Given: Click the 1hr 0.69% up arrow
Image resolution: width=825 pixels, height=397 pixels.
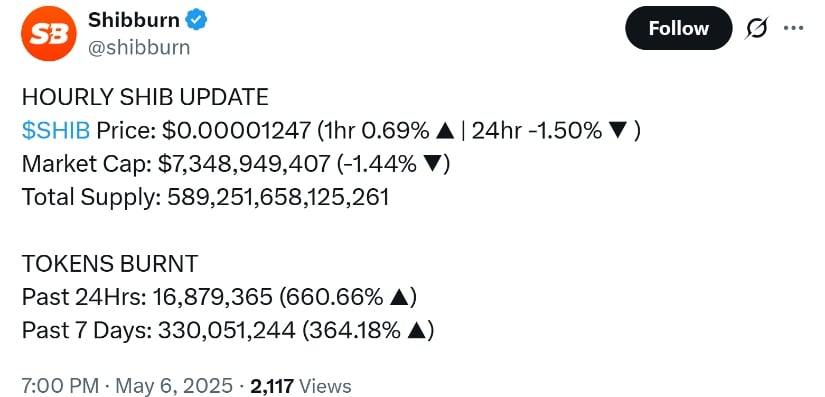Looking at the screenshot, I should coord(446,131).
